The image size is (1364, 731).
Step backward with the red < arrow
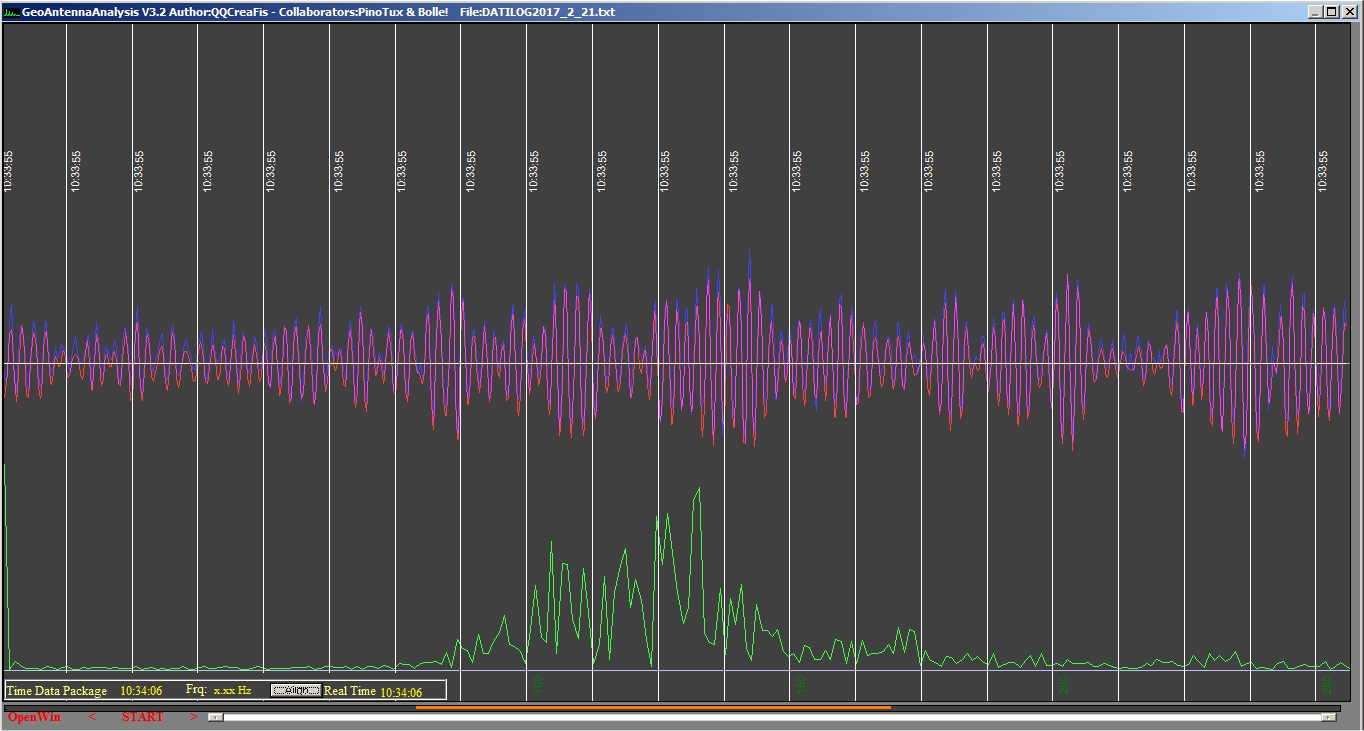pyautogui.click(x=92, y=717)
